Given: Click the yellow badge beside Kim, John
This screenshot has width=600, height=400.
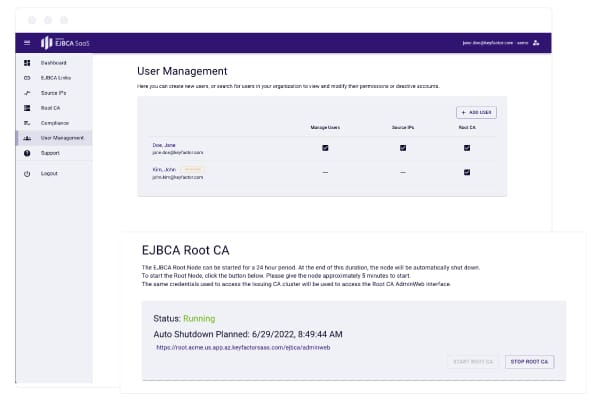Looking at the screenshot, I should pos(192,169).
